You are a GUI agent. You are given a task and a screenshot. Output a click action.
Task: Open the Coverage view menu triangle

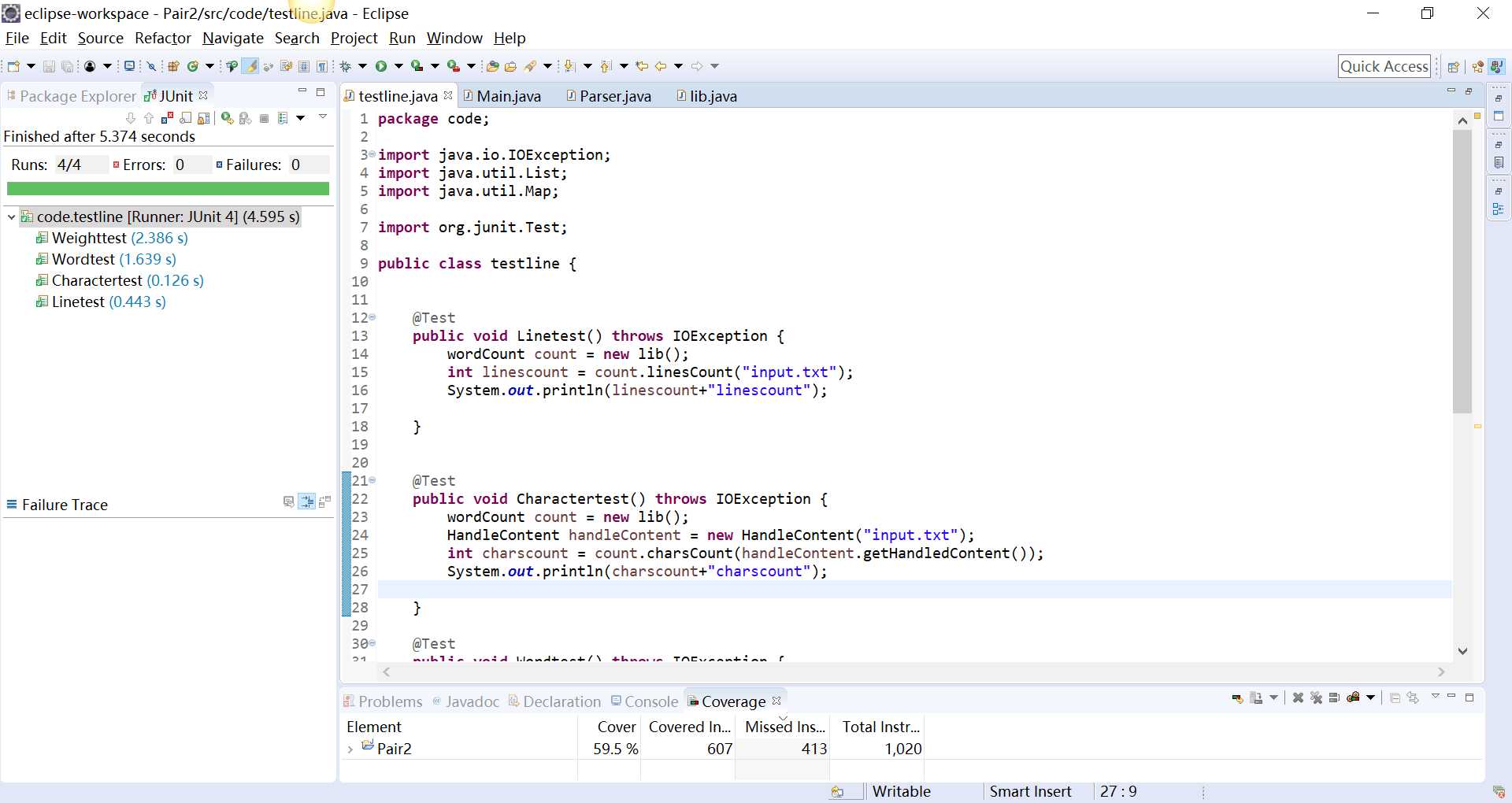tap(1436, 696)
